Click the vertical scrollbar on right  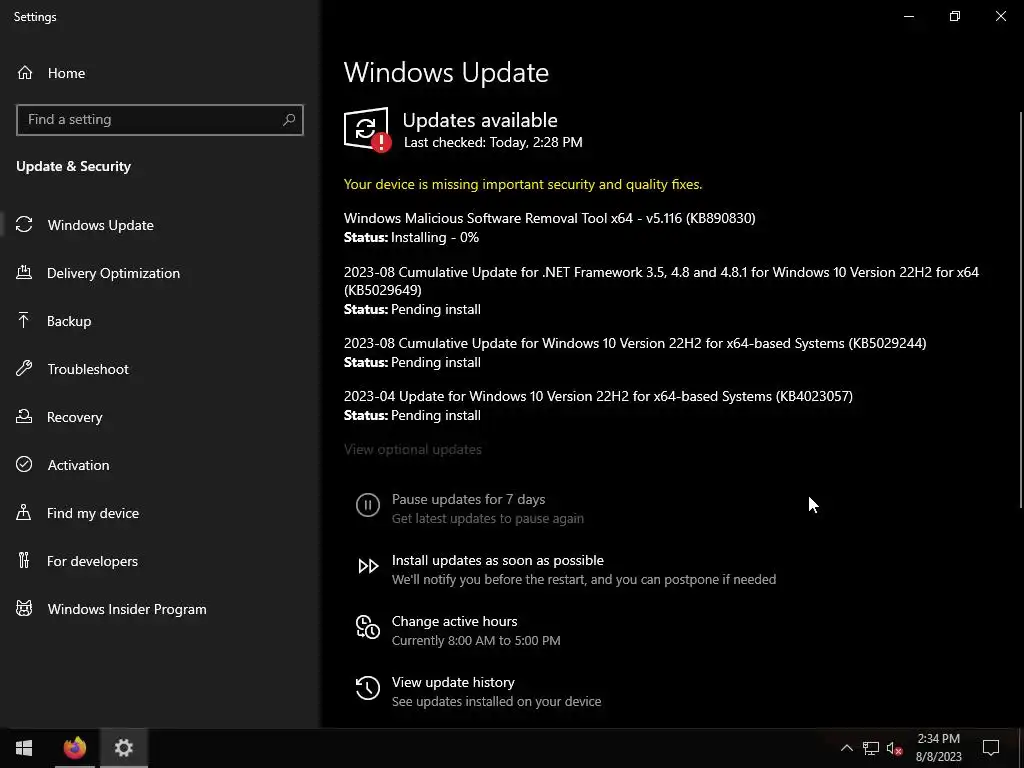pyautogui.click(x=1021, y=310)
